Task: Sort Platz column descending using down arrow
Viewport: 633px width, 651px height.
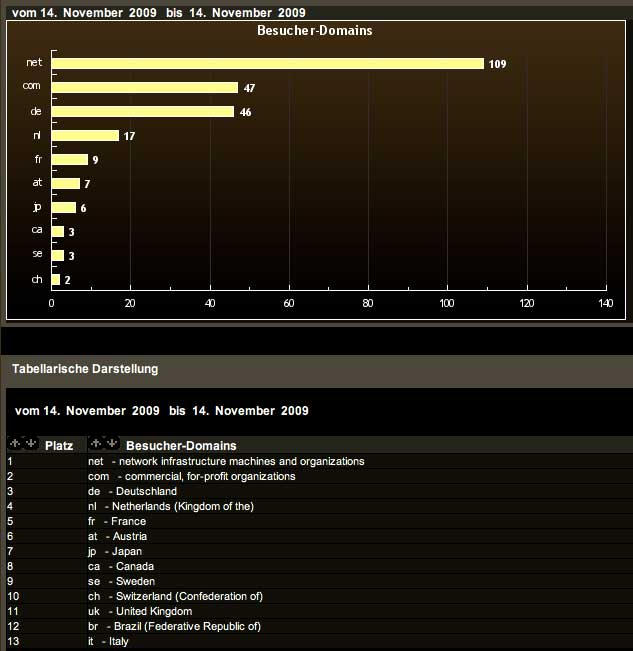Action: [30, 444]
